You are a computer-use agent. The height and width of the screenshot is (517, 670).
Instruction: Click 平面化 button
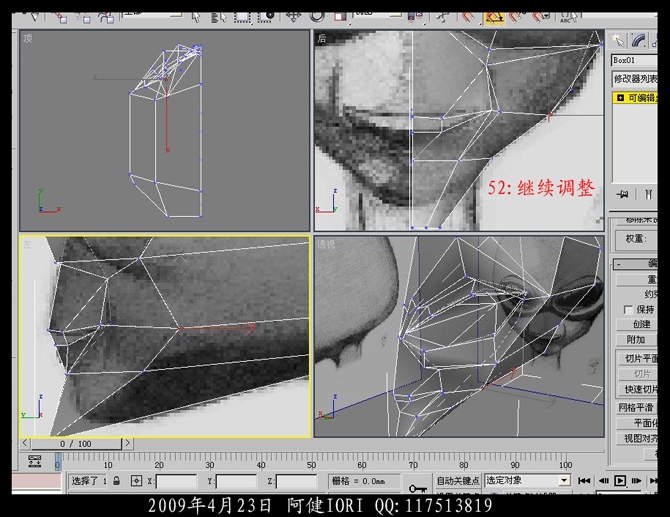tap(638, 423)
